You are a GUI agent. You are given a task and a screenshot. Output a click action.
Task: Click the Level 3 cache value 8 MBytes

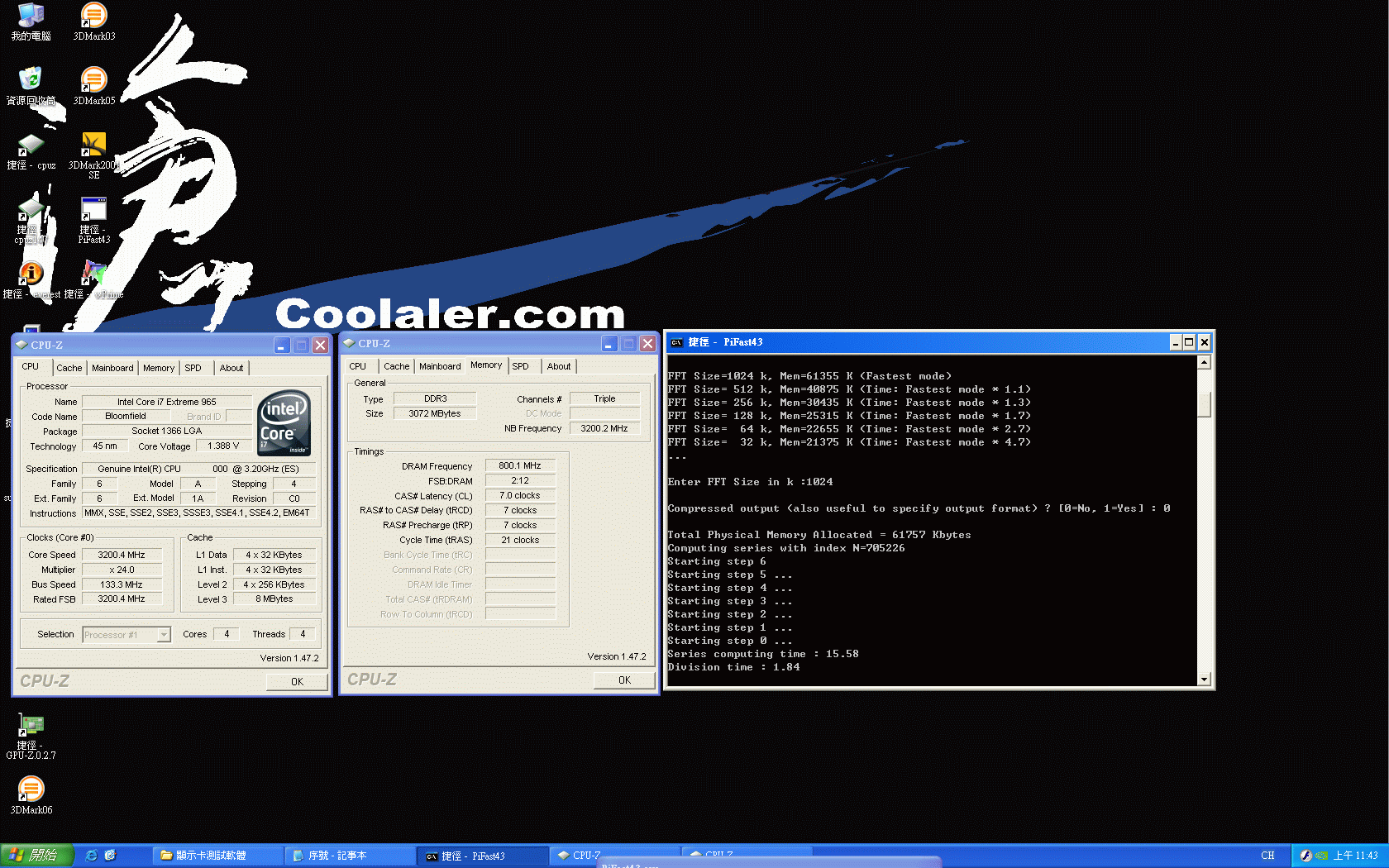[x=274, y=599]
